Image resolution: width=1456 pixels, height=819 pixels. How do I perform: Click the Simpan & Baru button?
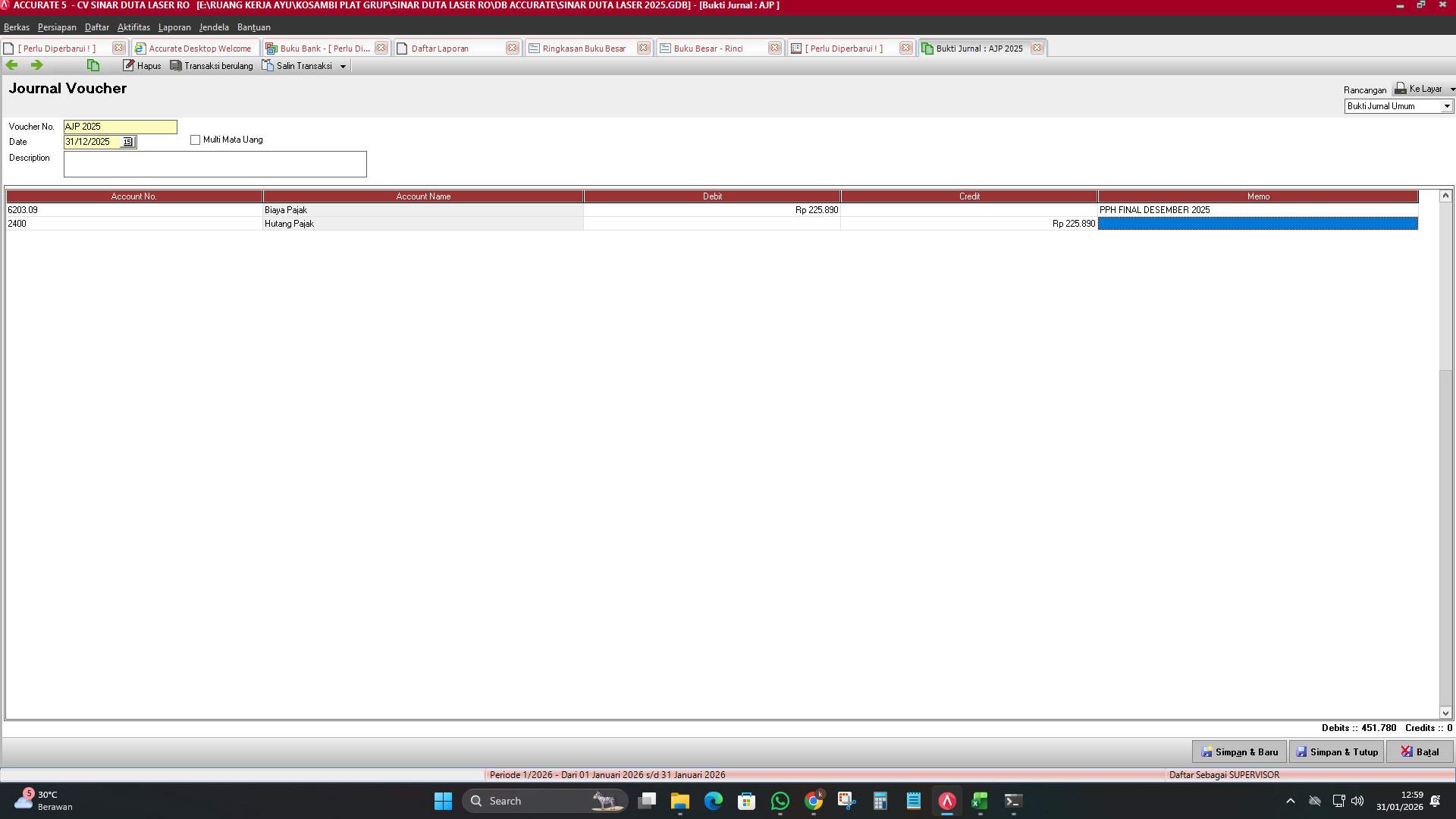(1239, 752)
